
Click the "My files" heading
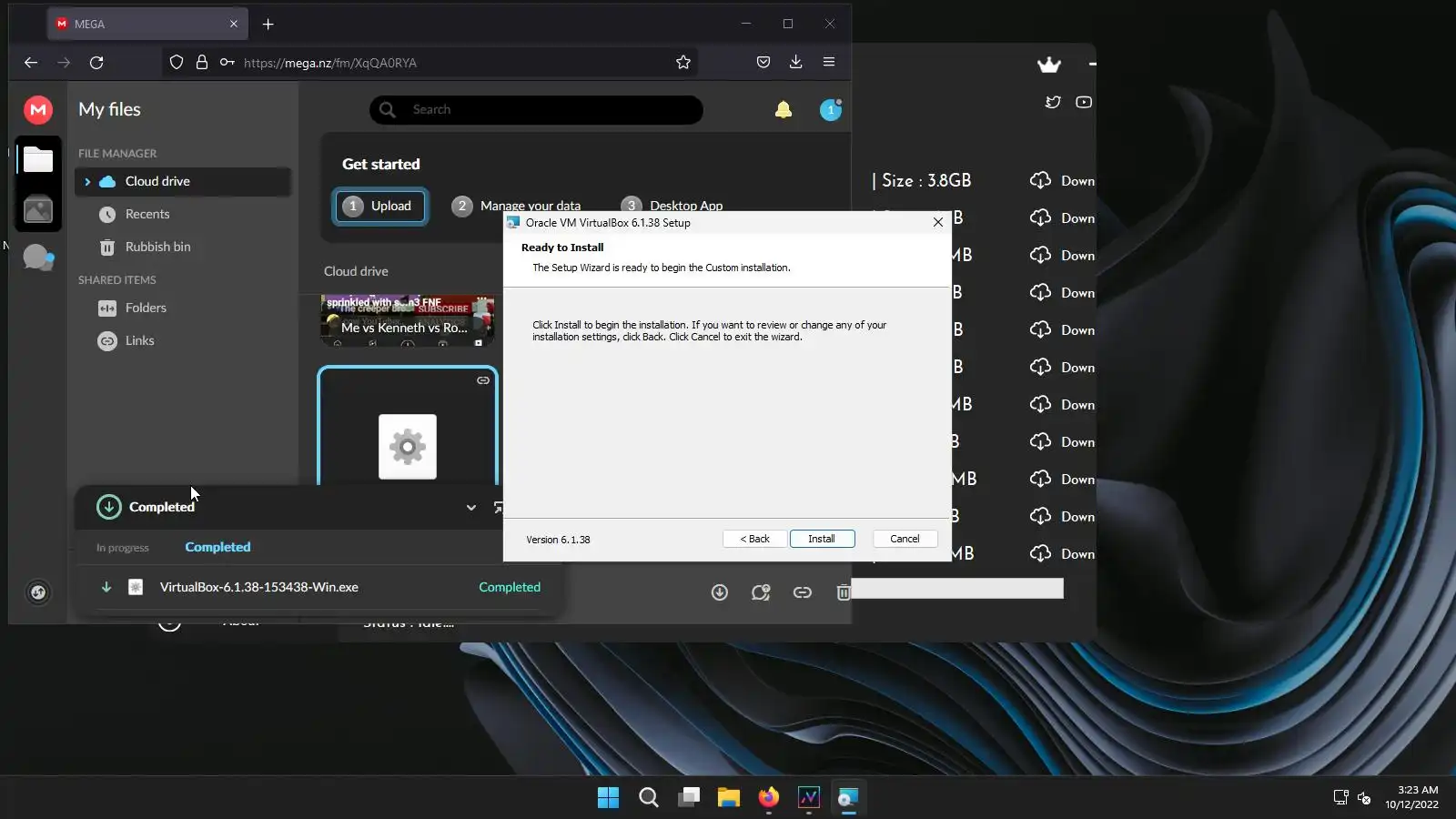tap(109, 110)
